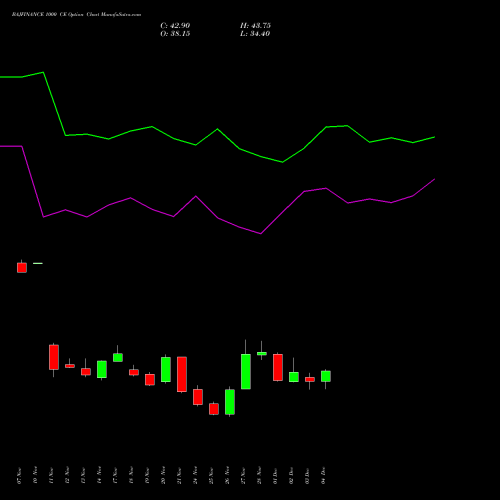Click the 03 Dec date label

pos(307,475)
